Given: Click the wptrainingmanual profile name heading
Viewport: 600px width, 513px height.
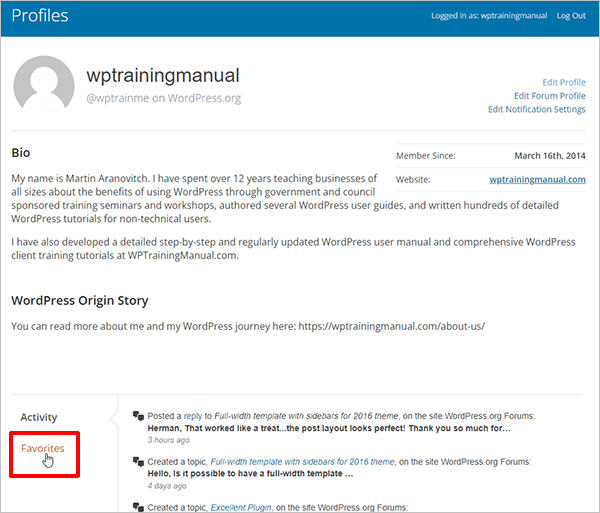Looking at the screenshot, I should [x=163, y=76].
